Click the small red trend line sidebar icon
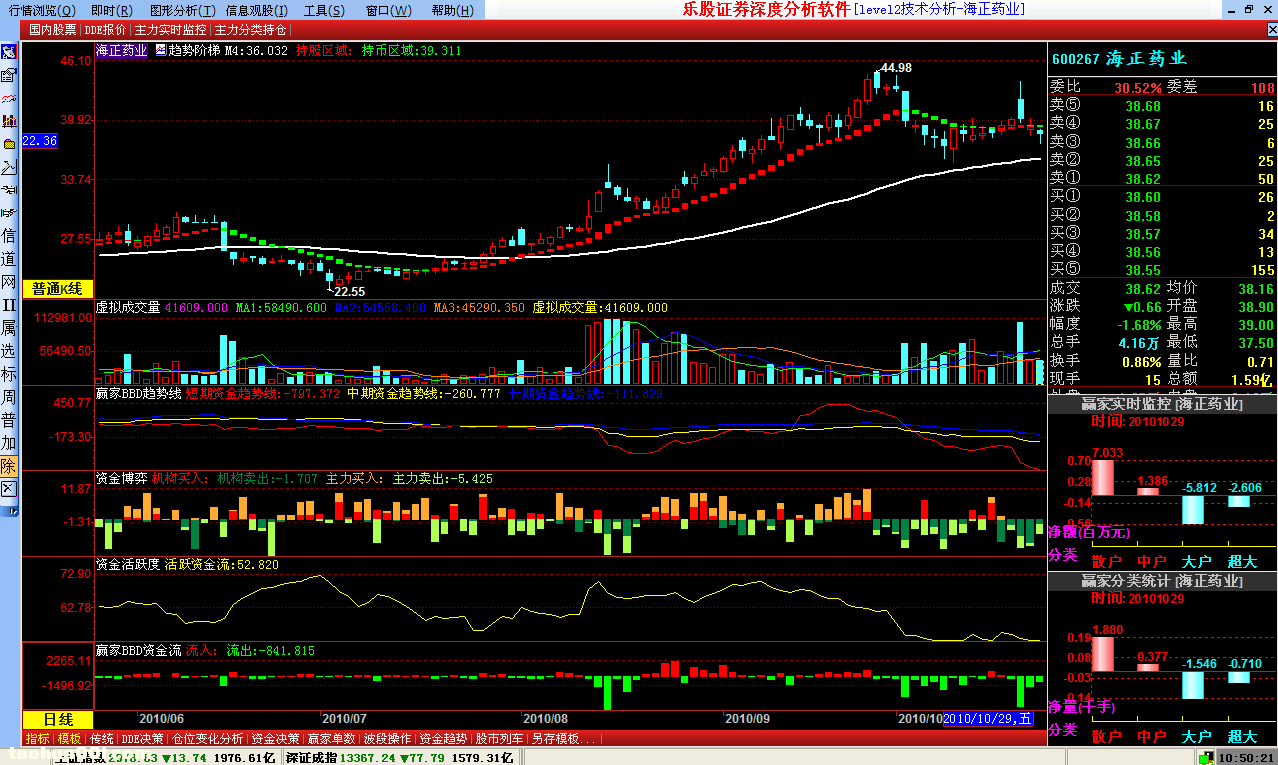Viewport: 1278px width, 765px height. [9, 99]
